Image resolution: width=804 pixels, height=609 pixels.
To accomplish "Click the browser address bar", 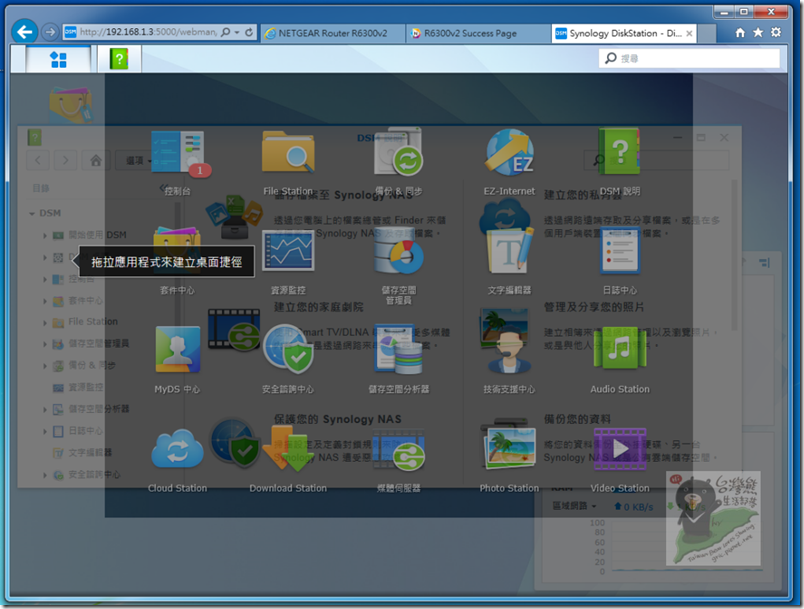I will coord(145,32).
